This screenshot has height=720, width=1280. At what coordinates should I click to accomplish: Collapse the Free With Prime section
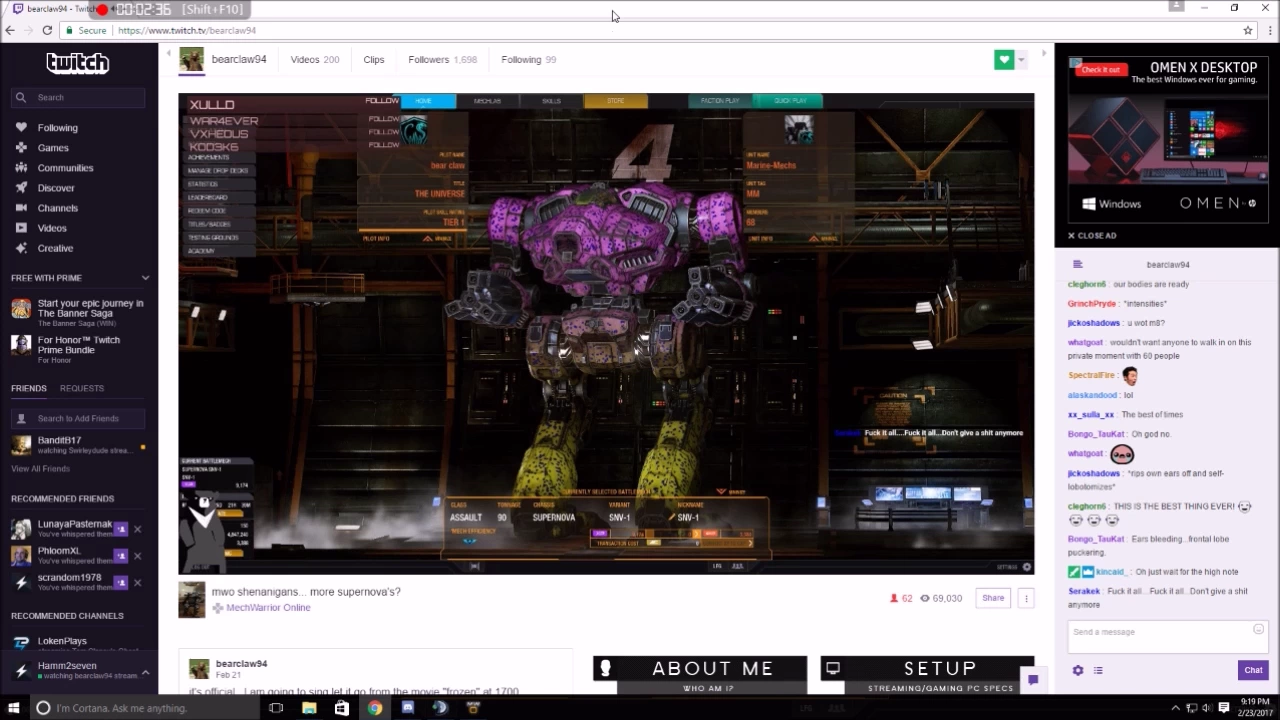(145, 278)
